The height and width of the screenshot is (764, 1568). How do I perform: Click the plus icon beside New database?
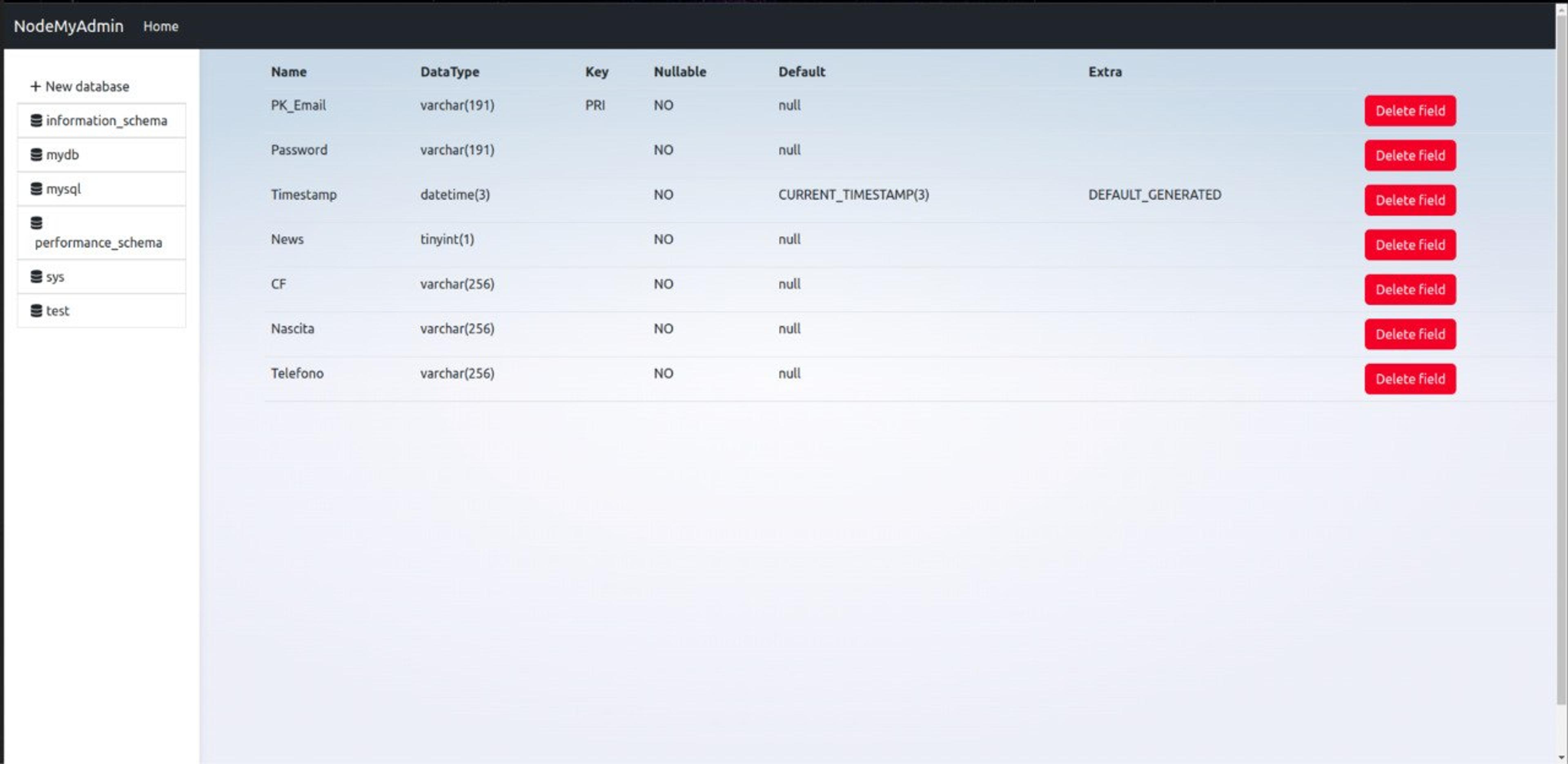coord(35,87)
